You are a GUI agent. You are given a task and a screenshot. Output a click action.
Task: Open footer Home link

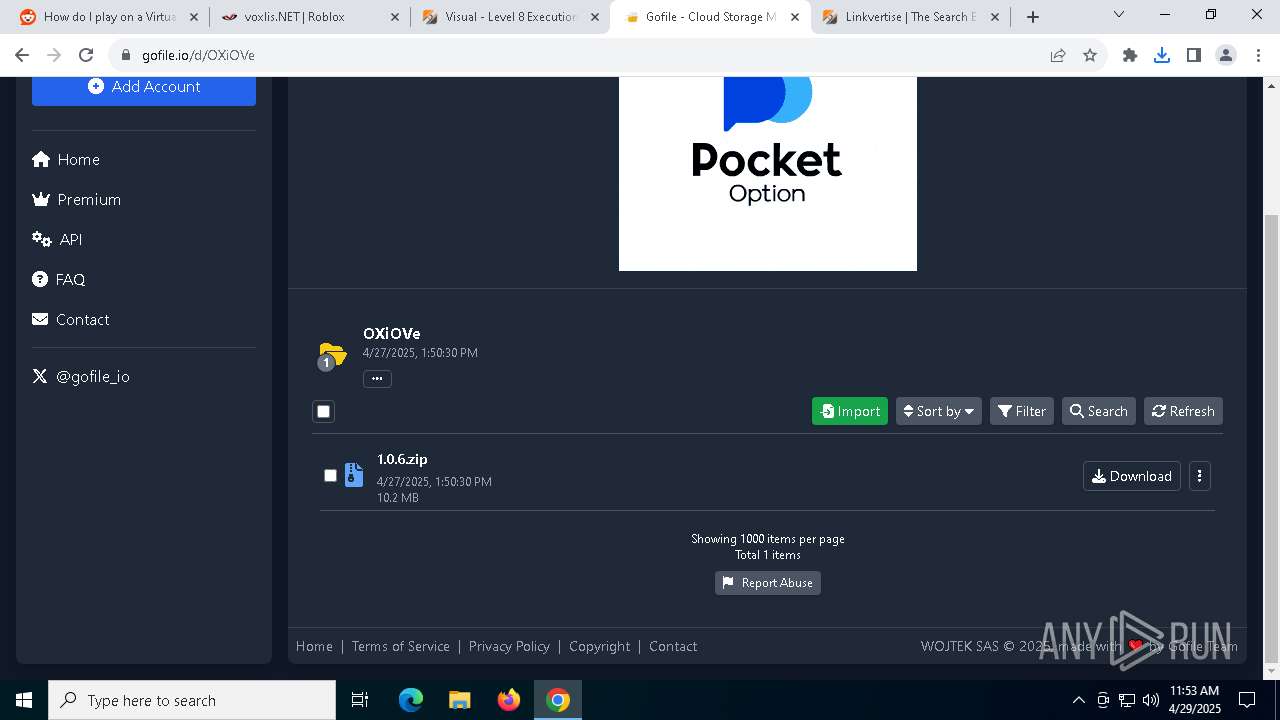tap(314, 646)
